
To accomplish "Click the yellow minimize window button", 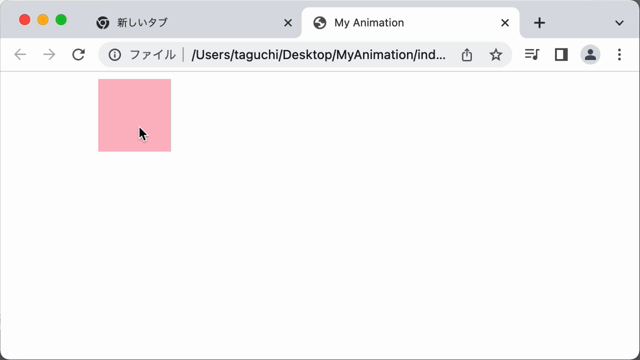I will pos(43,20).
